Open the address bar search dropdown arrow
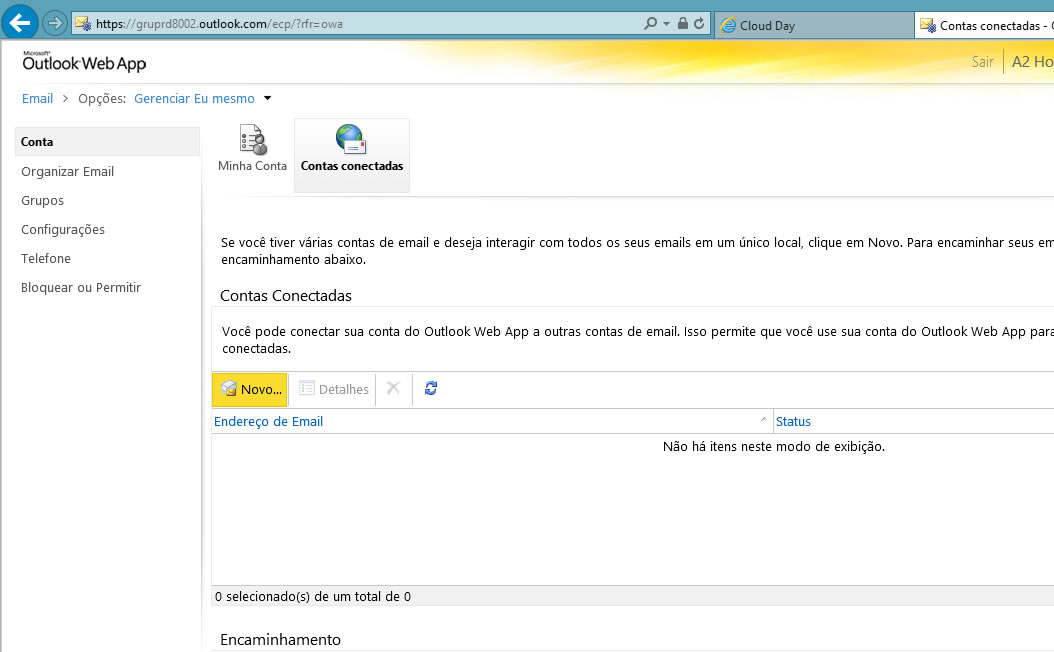 pyautogui.click(x=666, y=23)
